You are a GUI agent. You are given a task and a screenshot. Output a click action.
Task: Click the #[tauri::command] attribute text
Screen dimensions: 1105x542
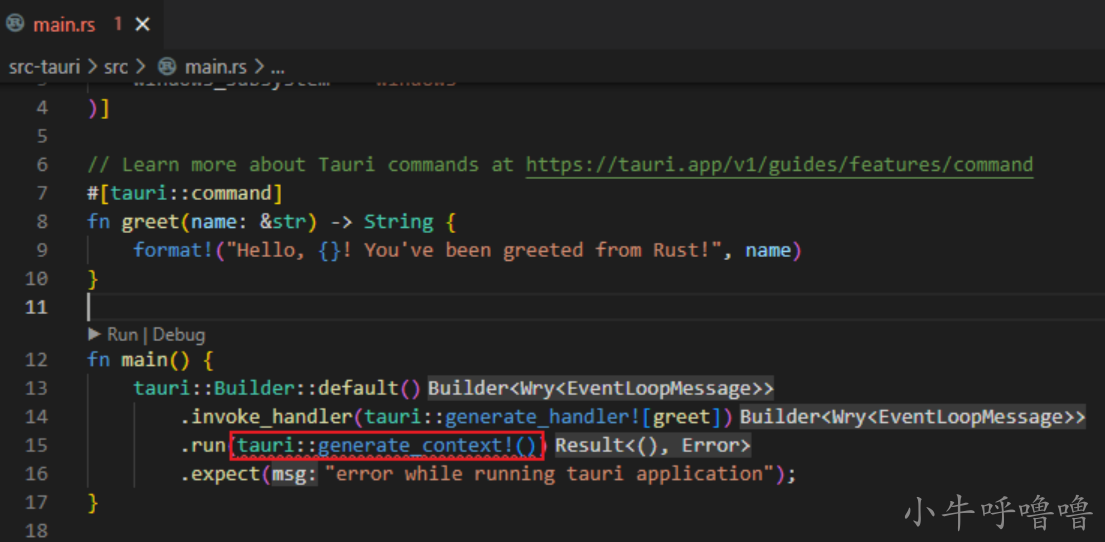coord(185,193)
